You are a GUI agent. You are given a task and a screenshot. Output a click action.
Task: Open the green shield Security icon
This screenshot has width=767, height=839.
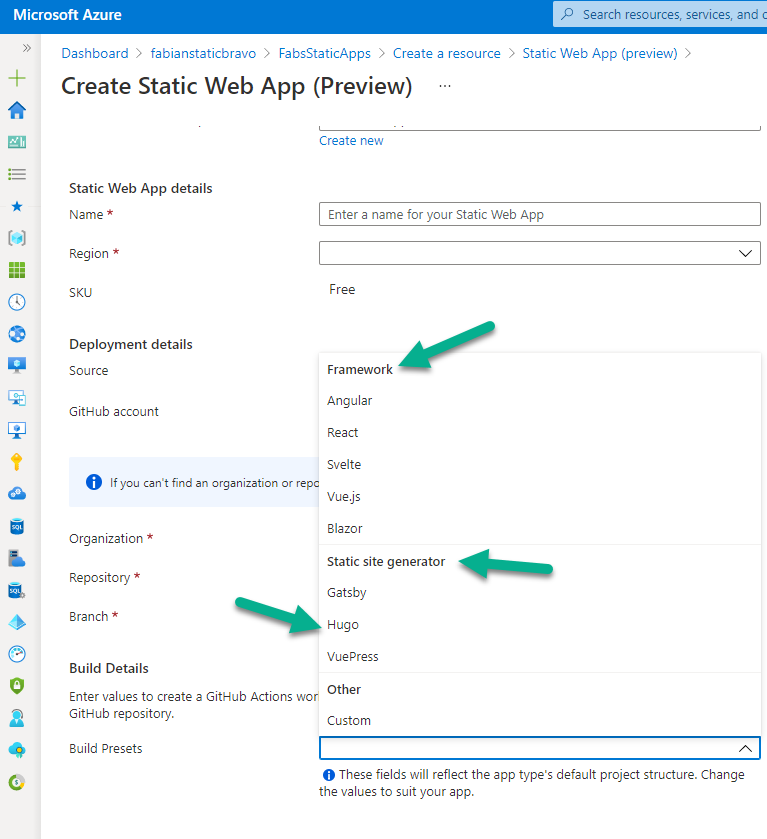[x=17, y=685]
